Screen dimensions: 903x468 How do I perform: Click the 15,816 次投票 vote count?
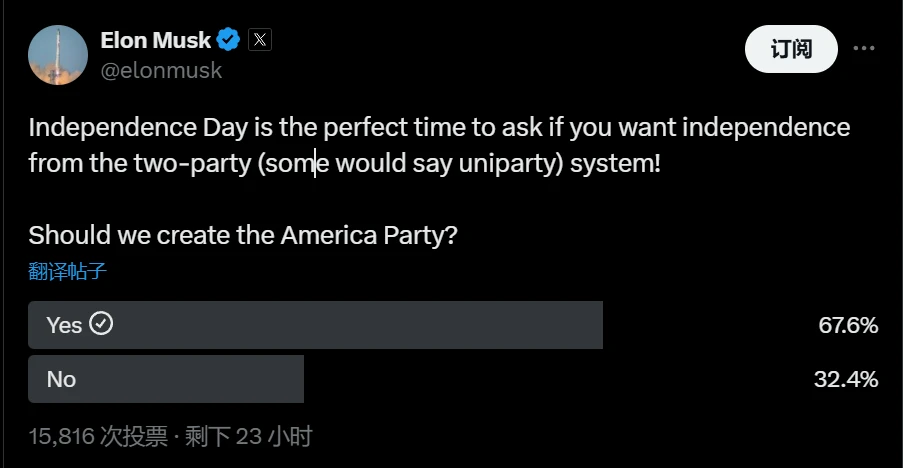tap(98, 436)
